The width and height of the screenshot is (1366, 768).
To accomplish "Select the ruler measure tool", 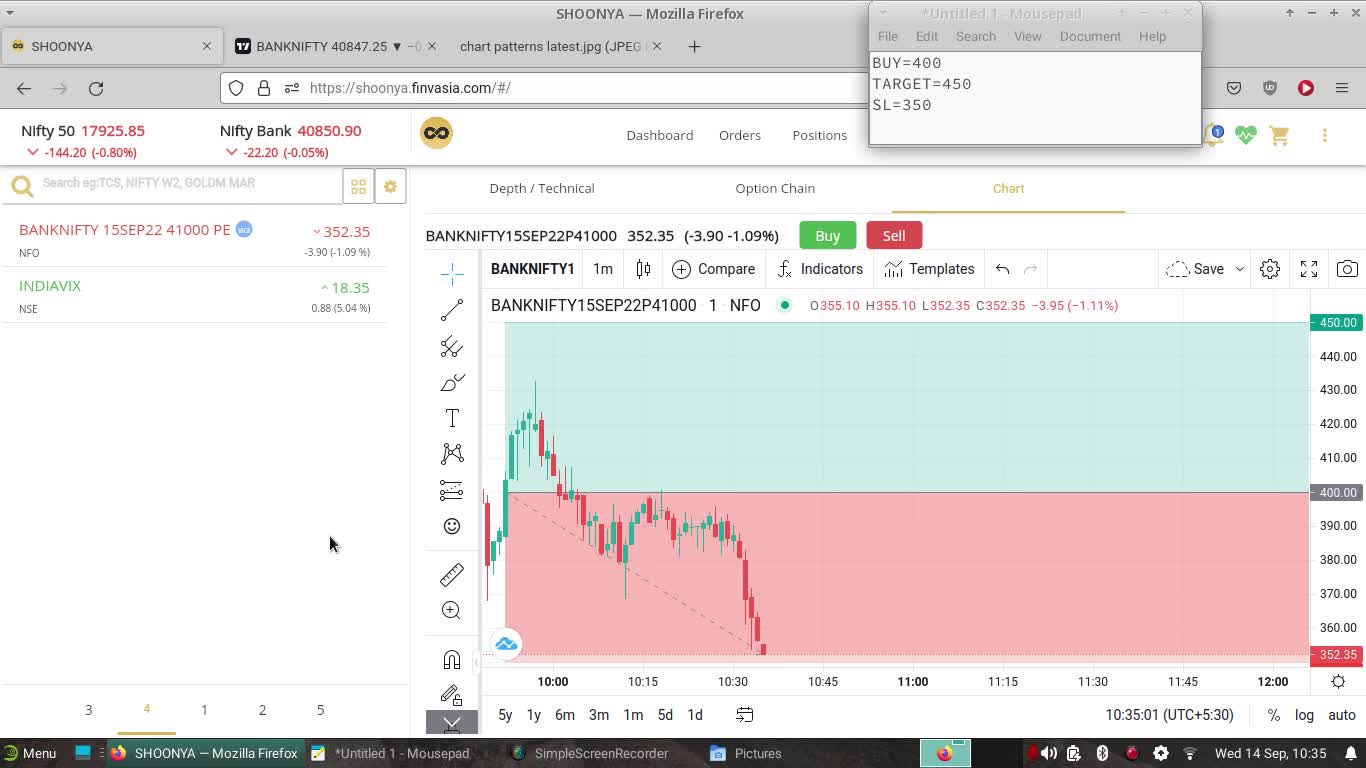I will (452, 574).
